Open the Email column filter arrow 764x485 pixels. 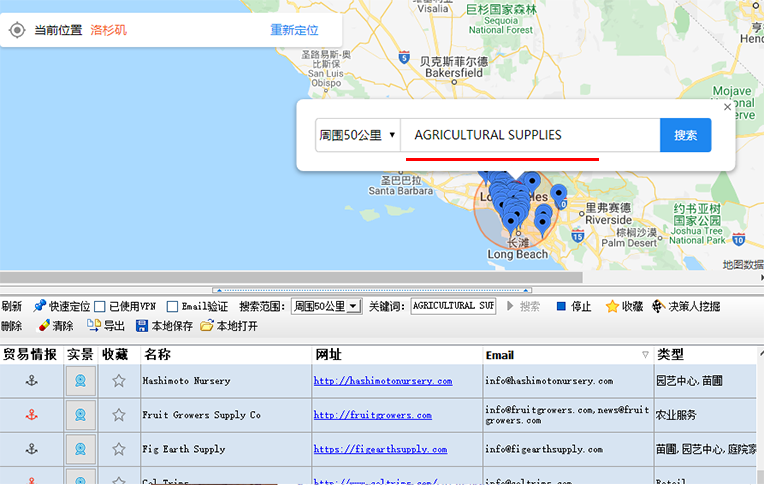[645, 355]
